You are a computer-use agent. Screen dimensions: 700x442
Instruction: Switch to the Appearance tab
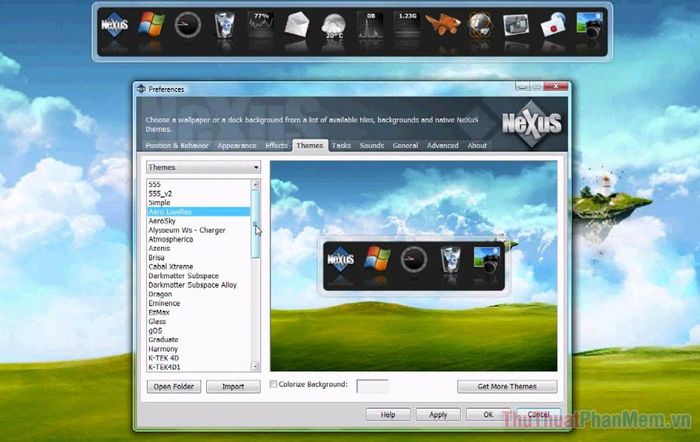click(x=237, y=146)
